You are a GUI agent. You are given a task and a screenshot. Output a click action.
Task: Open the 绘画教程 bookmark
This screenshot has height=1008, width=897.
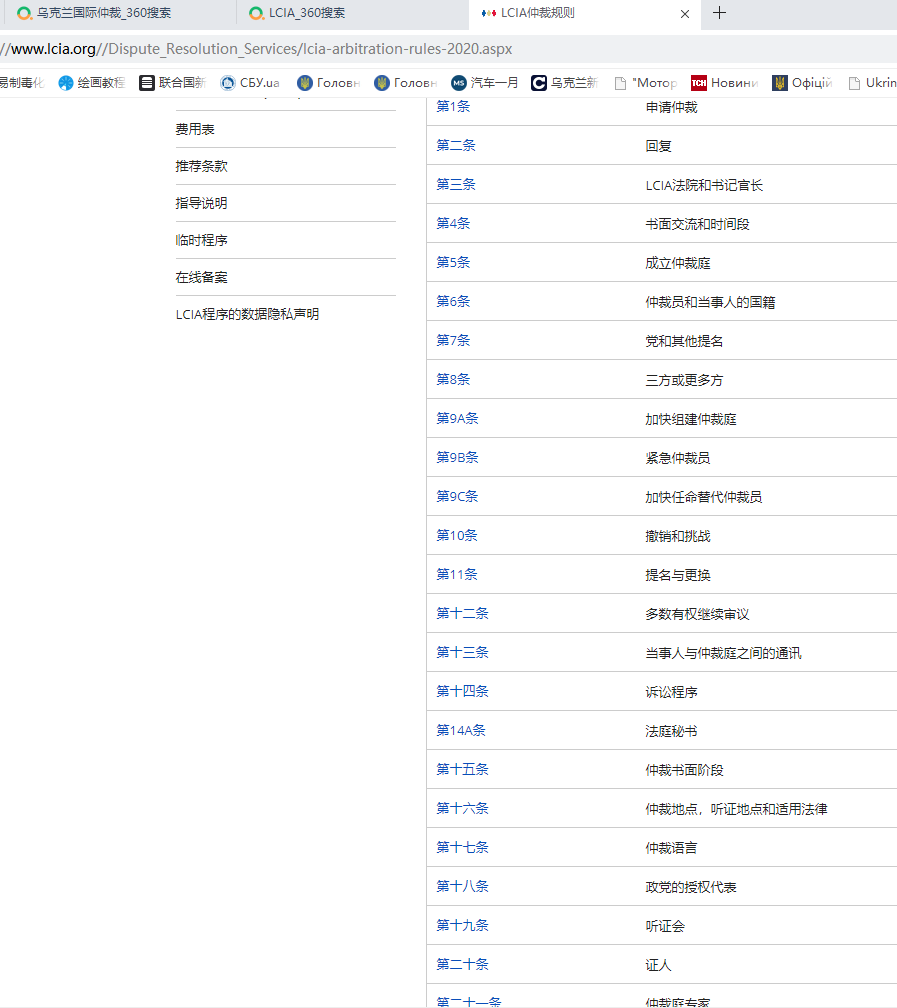click(92, 83)
